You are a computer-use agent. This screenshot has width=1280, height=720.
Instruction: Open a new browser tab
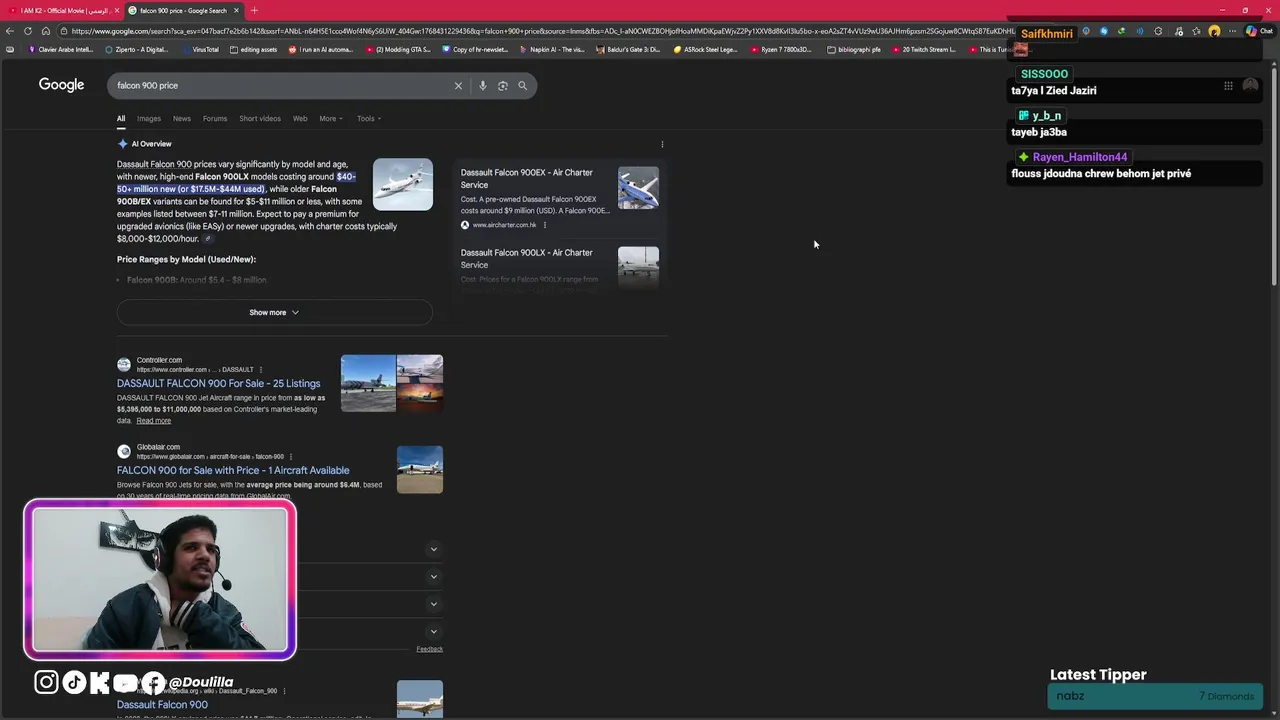coord(254,10)
